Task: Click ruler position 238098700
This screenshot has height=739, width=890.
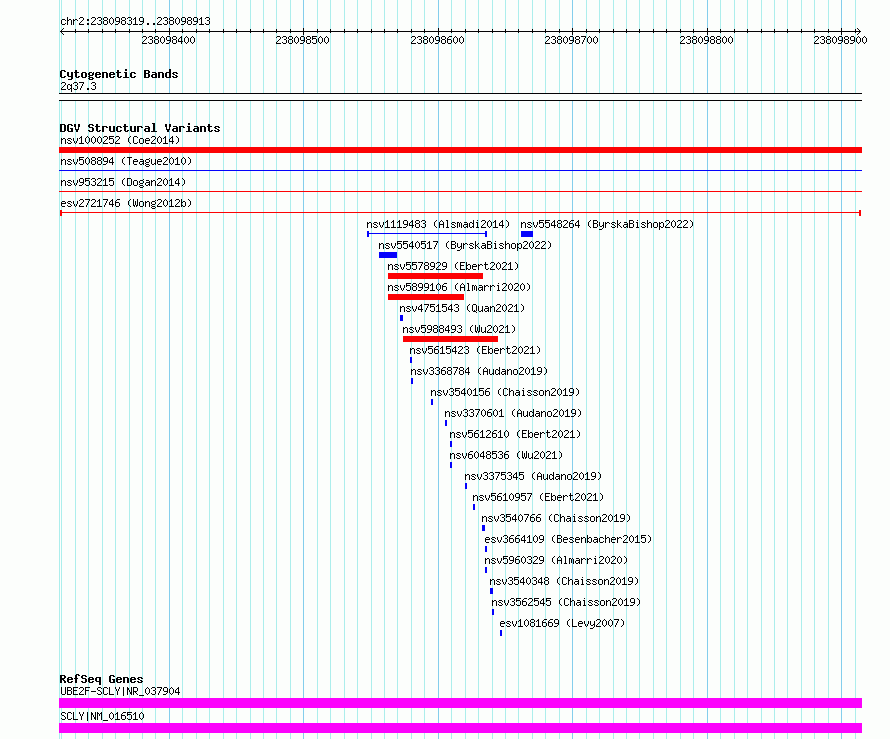Action: coord(572,40)
